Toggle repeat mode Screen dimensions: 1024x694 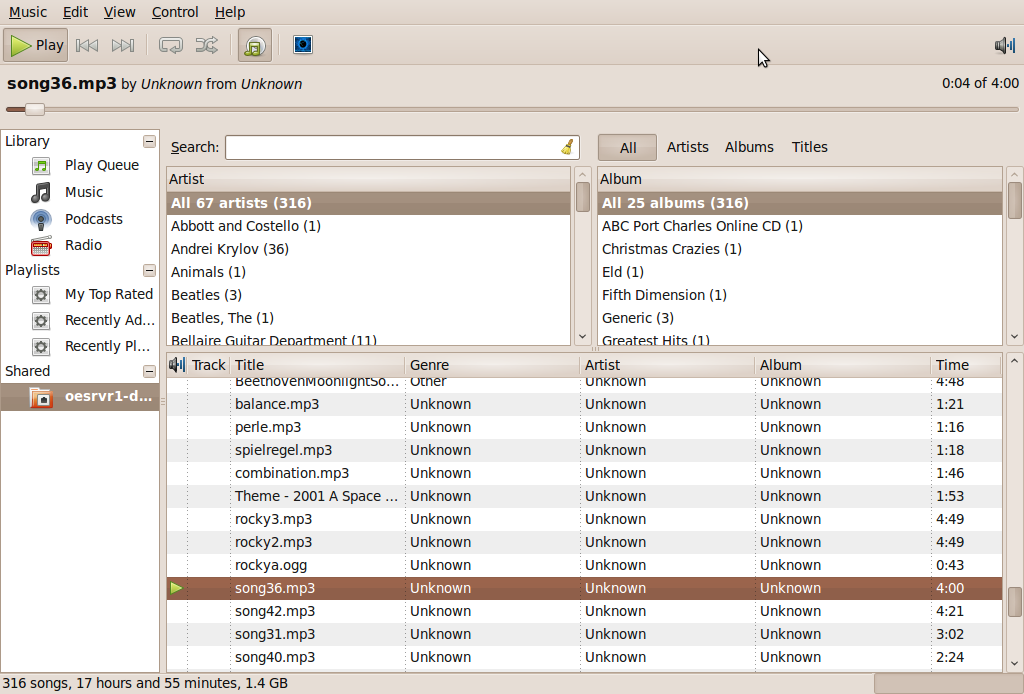click(171, 45)
